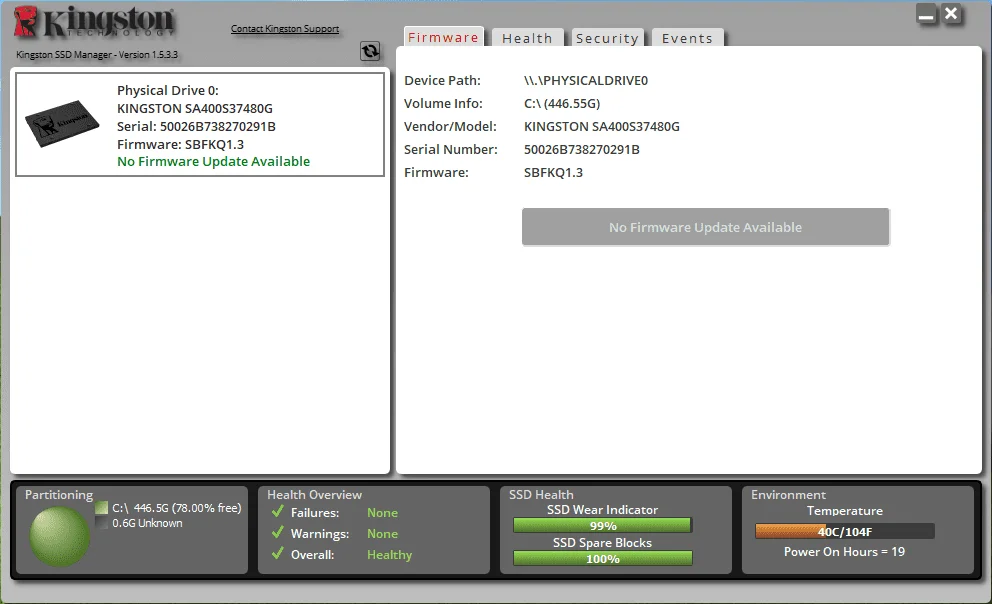Screen dimensions: 992x604
Task: Click the Kingston logo
Action: pyautogui.click(x=94, y=22)
